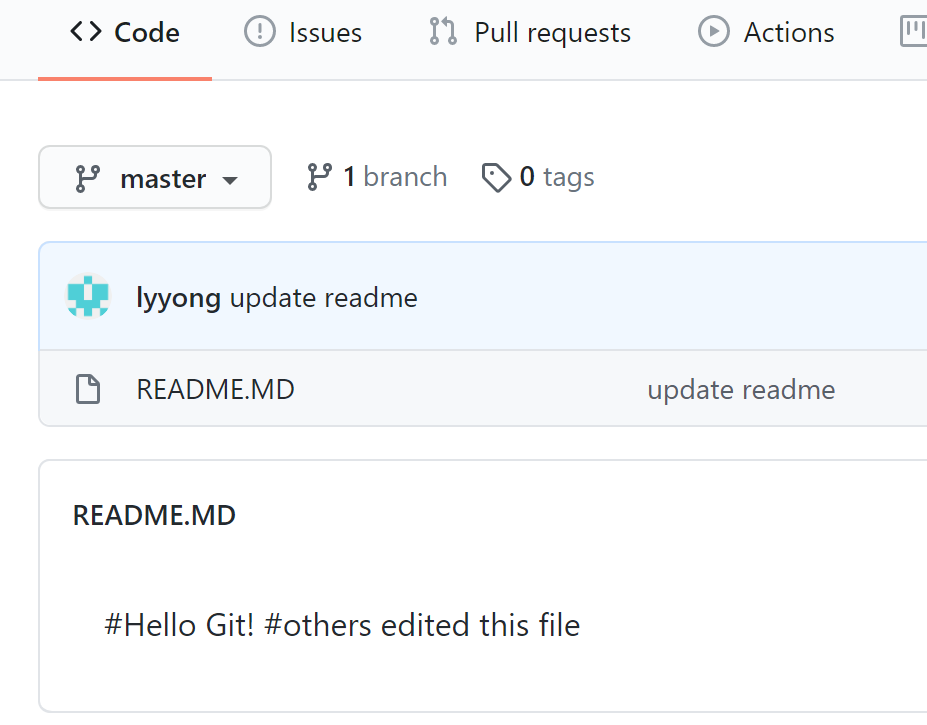
Task: Click the Pull requests merge icon
Action: pos(443,32)
